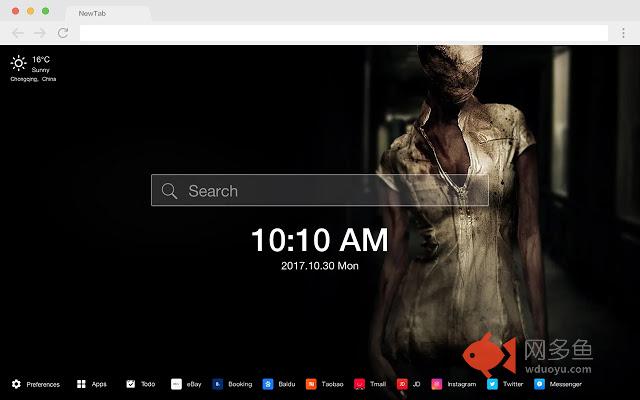Open the Booking text link
640x400 pixels.
[240, 384]
